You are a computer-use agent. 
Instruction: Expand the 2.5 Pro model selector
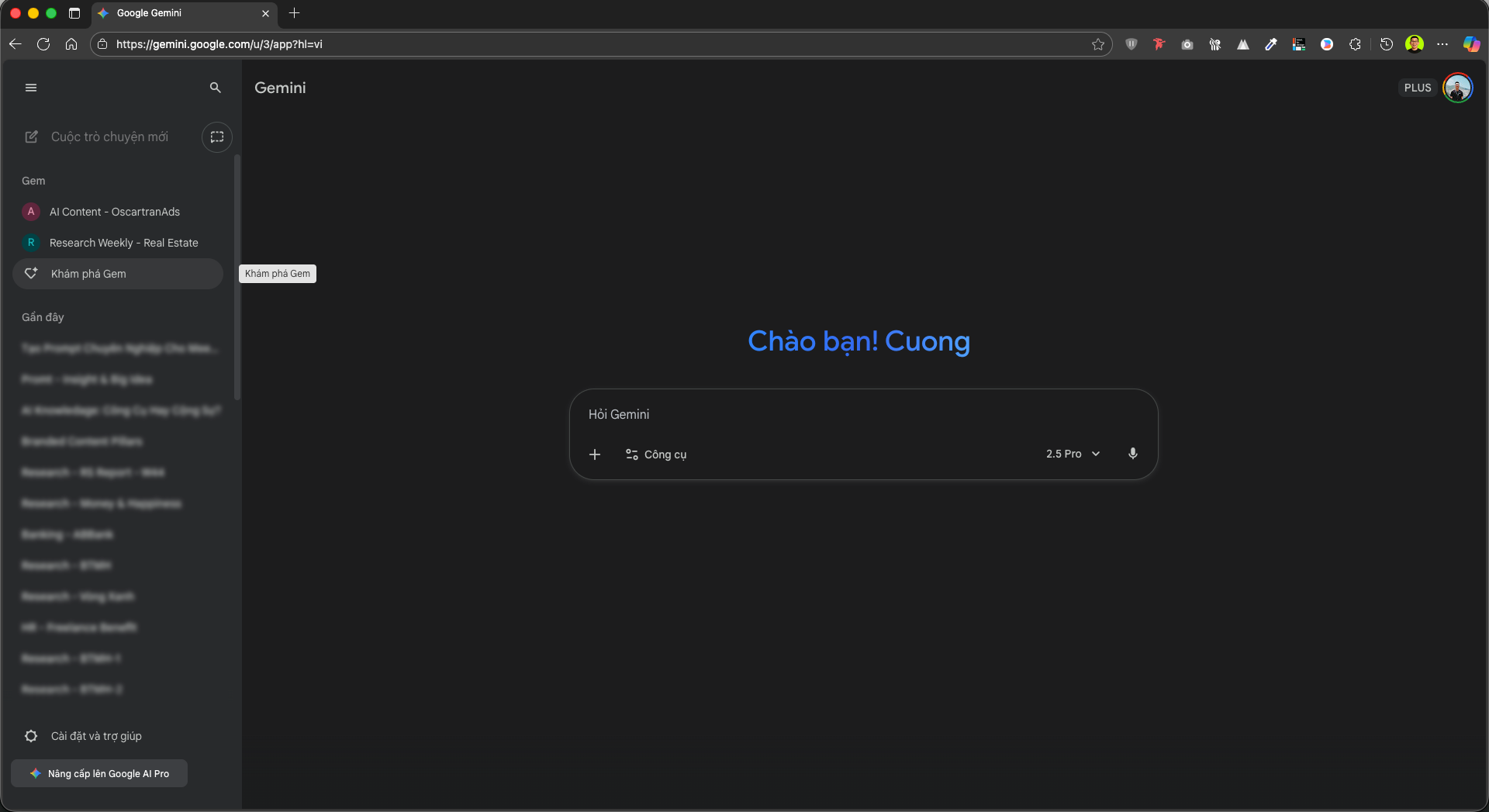coord(1073,454)
